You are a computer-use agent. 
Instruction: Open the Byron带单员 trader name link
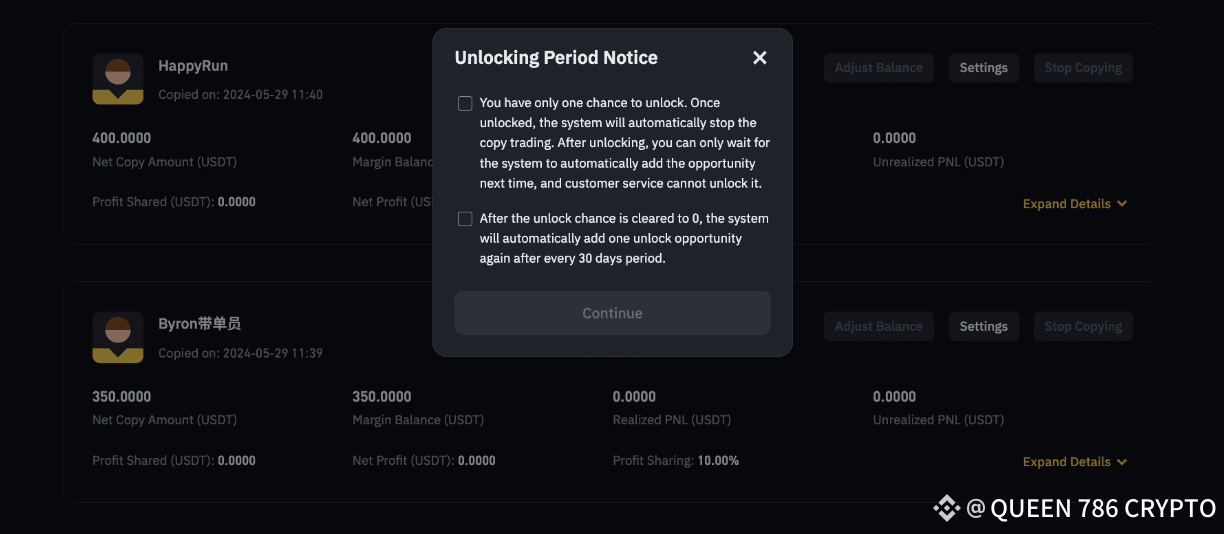click(x=199, y=324)
